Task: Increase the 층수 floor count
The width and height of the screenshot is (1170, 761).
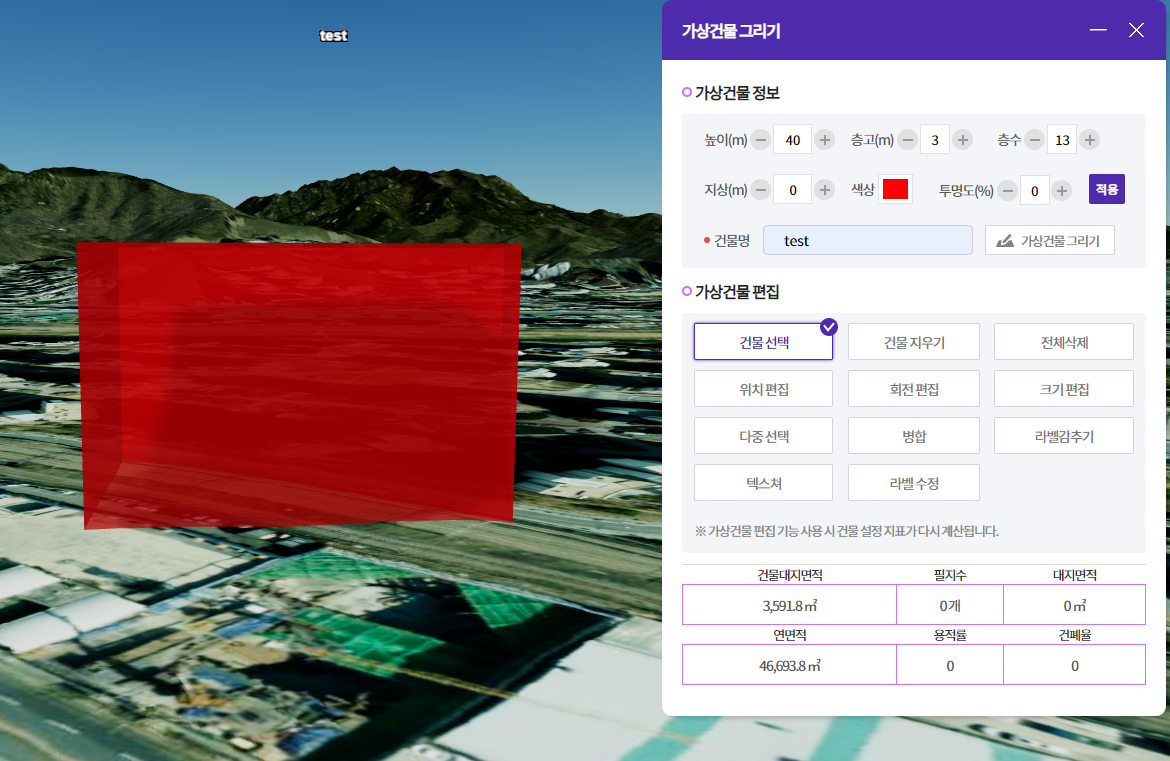Action: coord(1089,140)
